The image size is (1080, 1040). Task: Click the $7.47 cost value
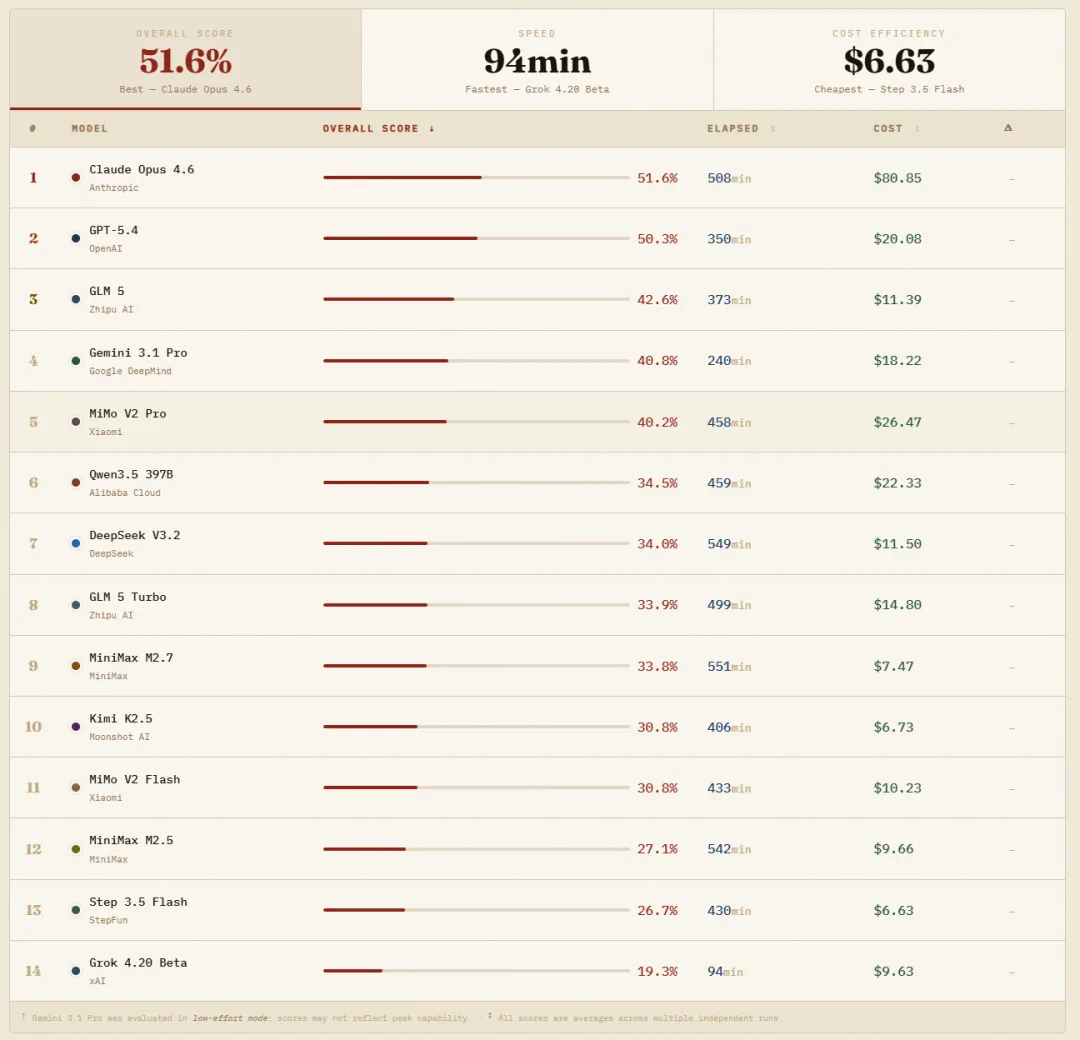[893, 667]
